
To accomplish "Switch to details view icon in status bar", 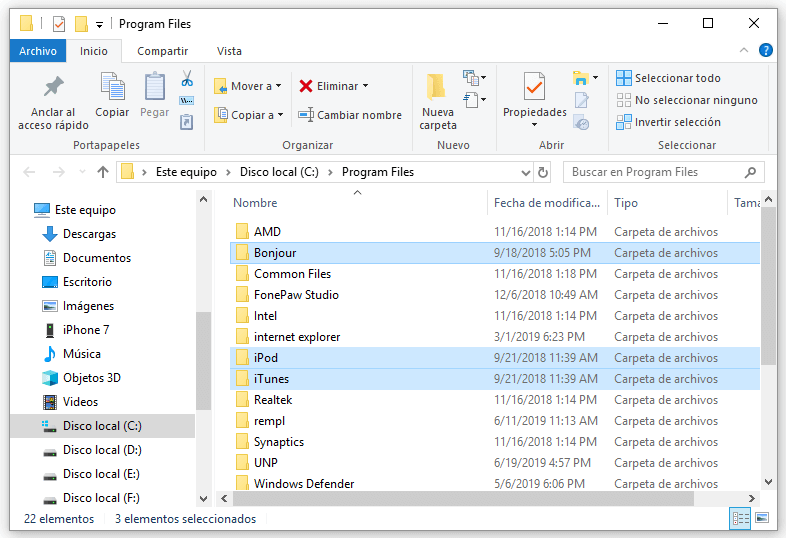I will point(740,518).
